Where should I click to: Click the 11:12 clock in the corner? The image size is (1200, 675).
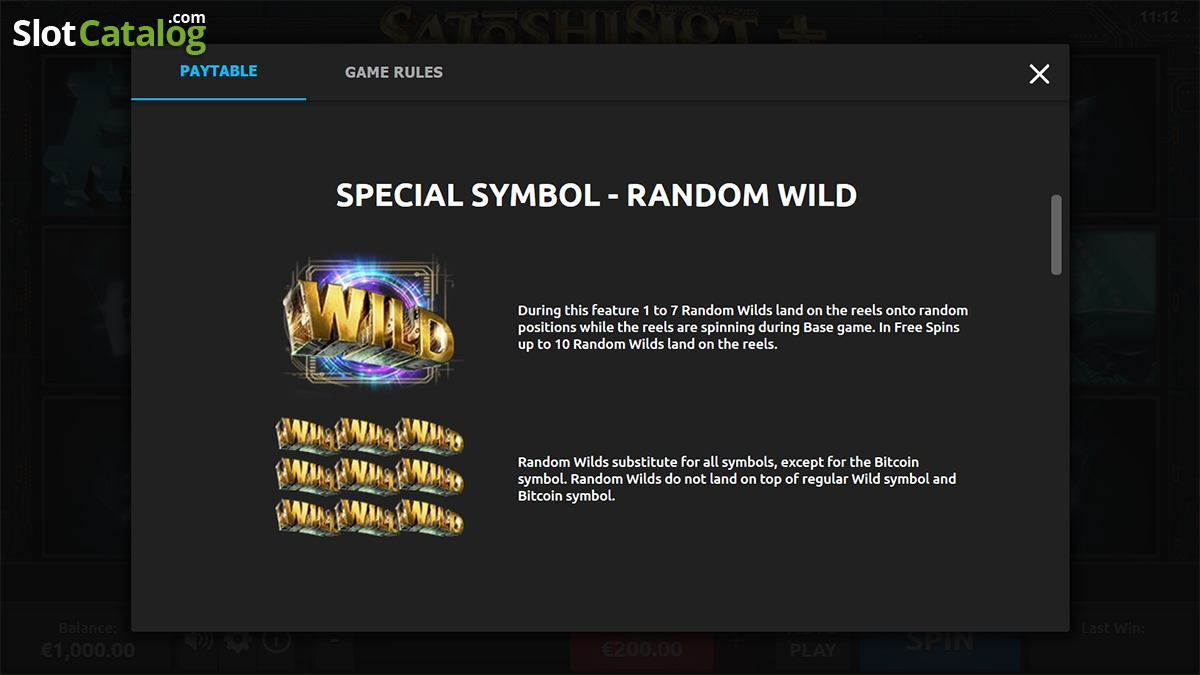click(1157, 17)
